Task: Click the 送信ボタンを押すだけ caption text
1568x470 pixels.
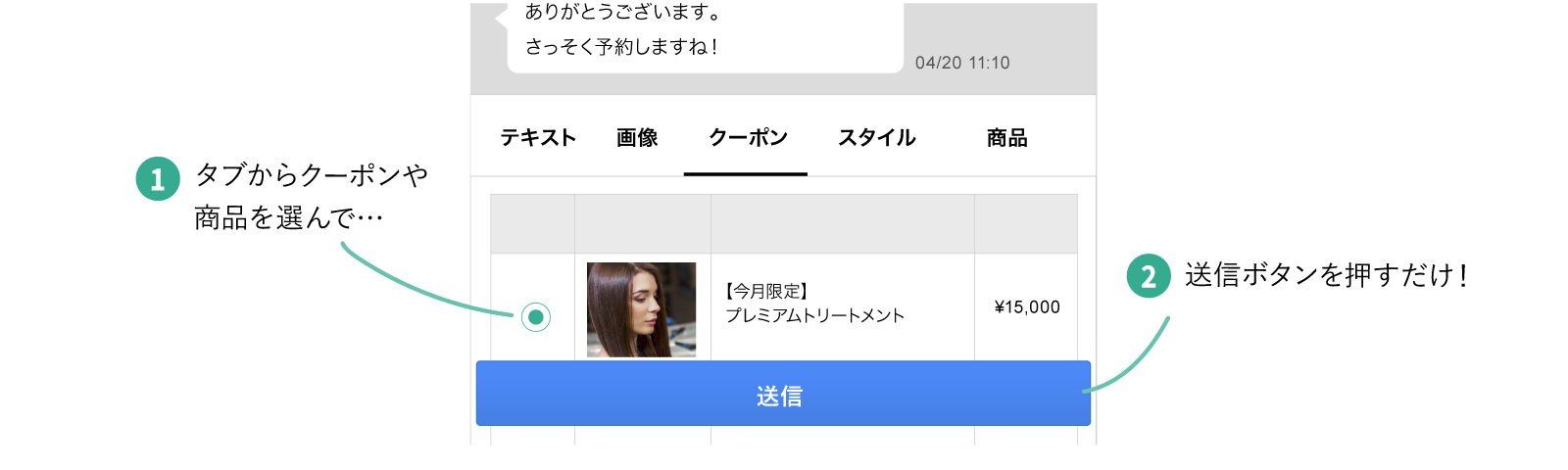Action: (x=1326, y=275)
